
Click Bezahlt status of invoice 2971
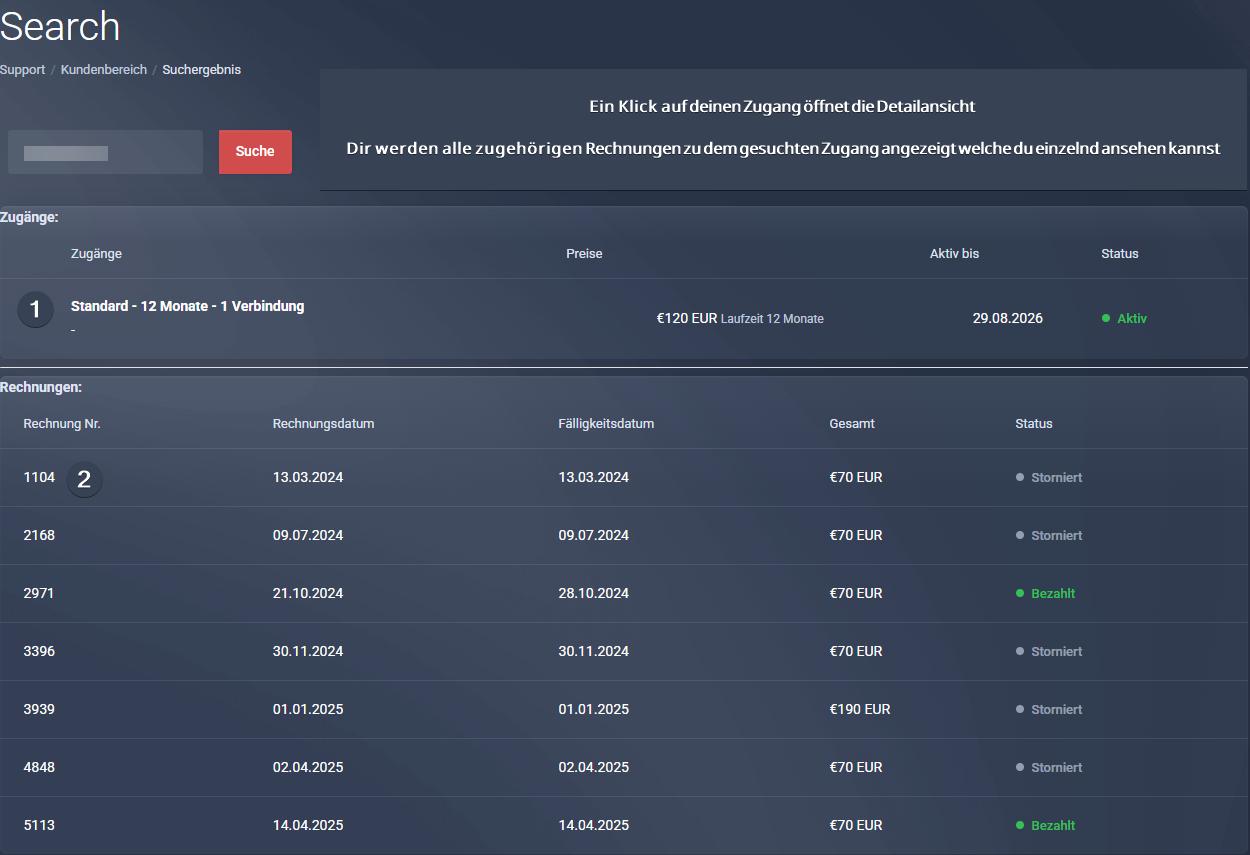pyautogui.click(x=1052, y=594)
